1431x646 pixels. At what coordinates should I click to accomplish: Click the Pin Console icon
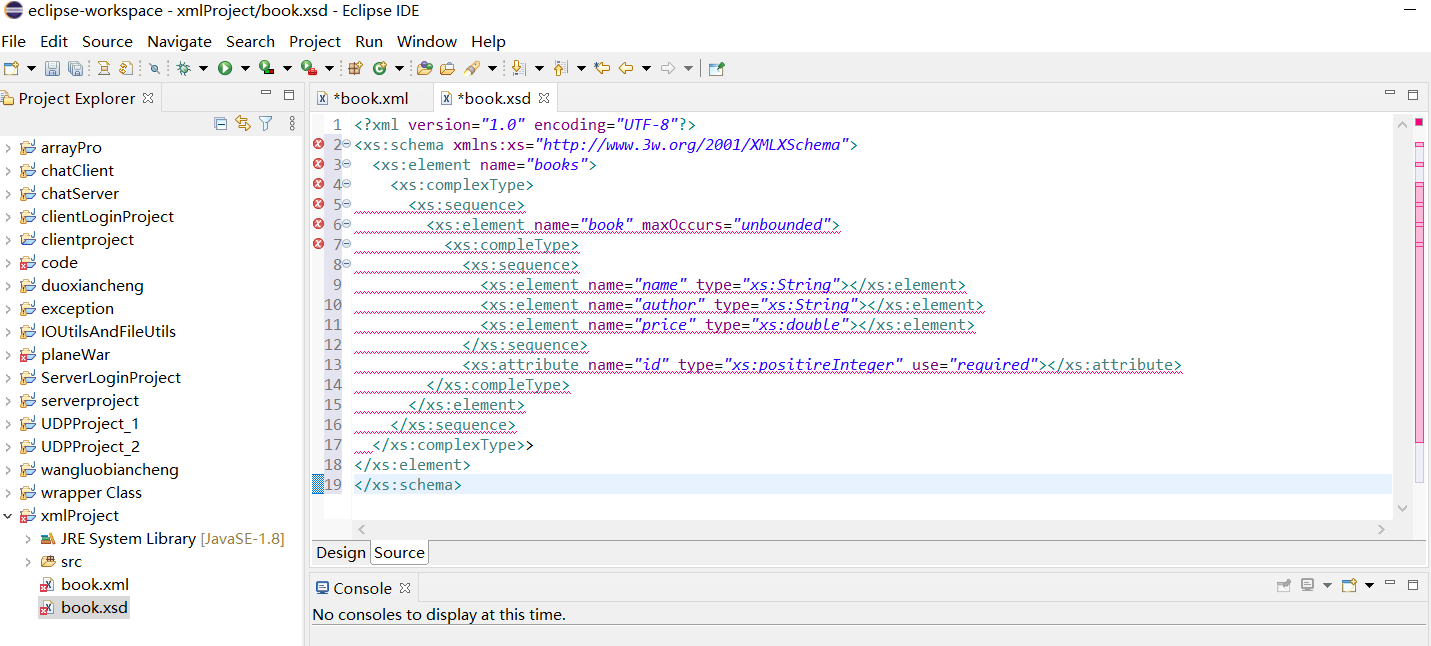point(1284,586)
